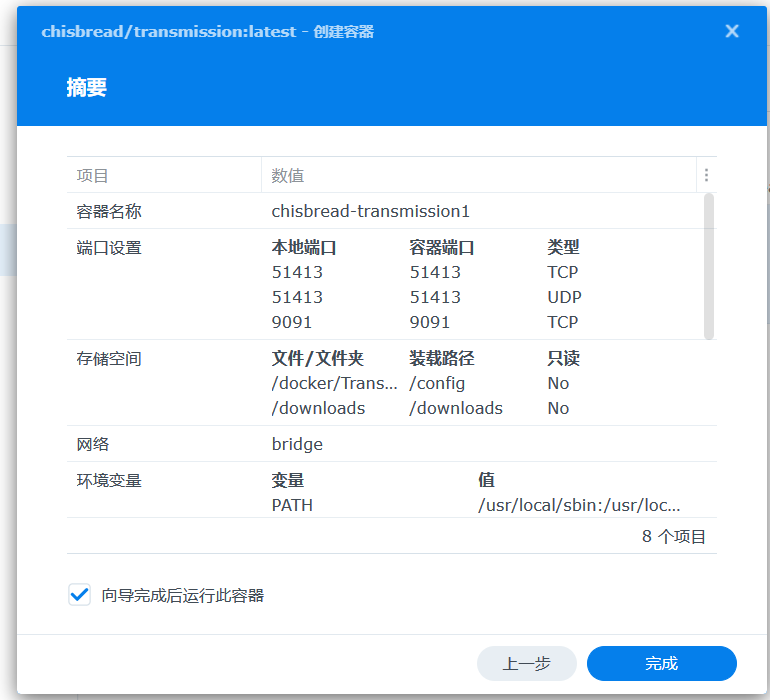This screenshot has width=770, height=700.
Task: Click the 容器端口 sub-header
Action: click(x=442, y=247)
